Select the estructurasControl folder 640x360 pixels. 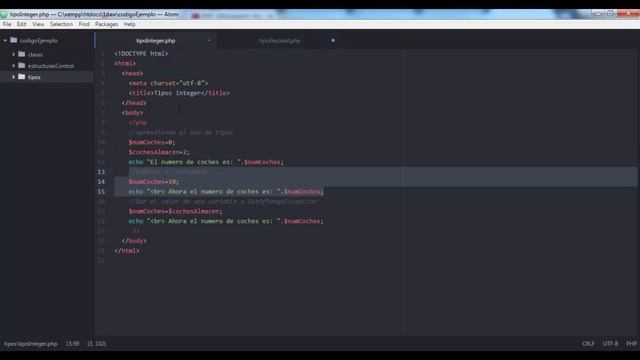(x=51, y=66)
